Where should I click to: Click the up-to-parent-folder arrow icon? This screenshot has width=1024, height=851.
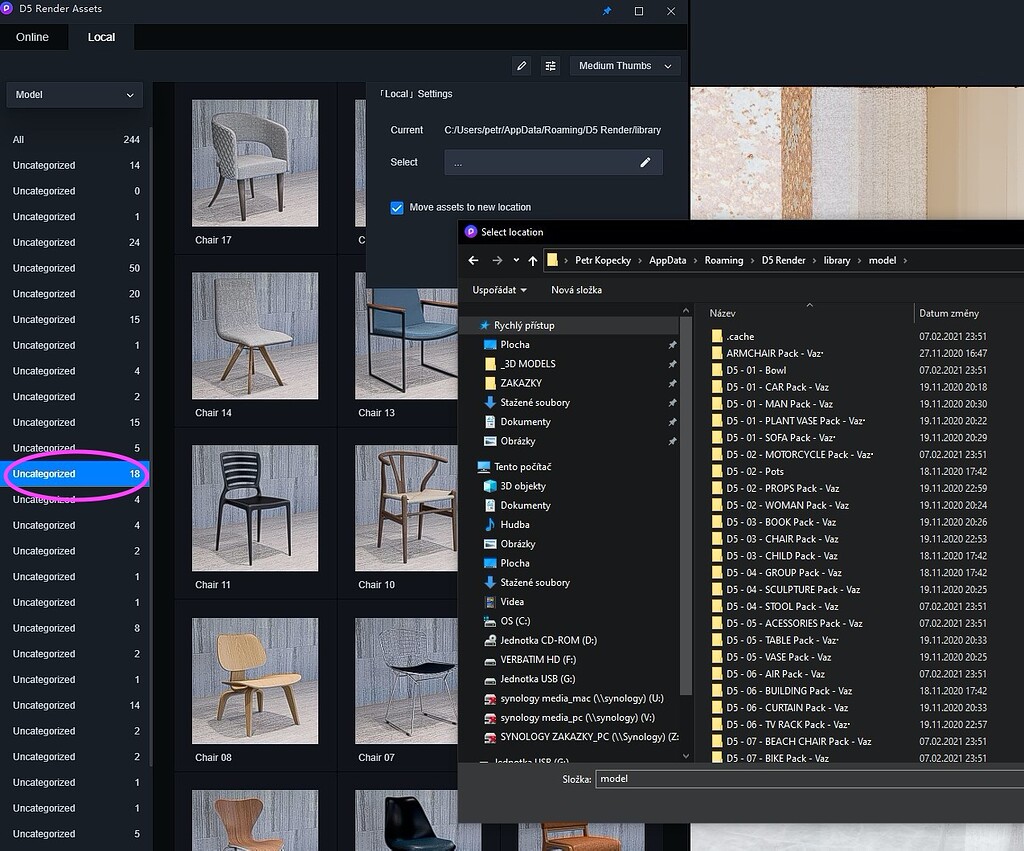coord(534,260)
